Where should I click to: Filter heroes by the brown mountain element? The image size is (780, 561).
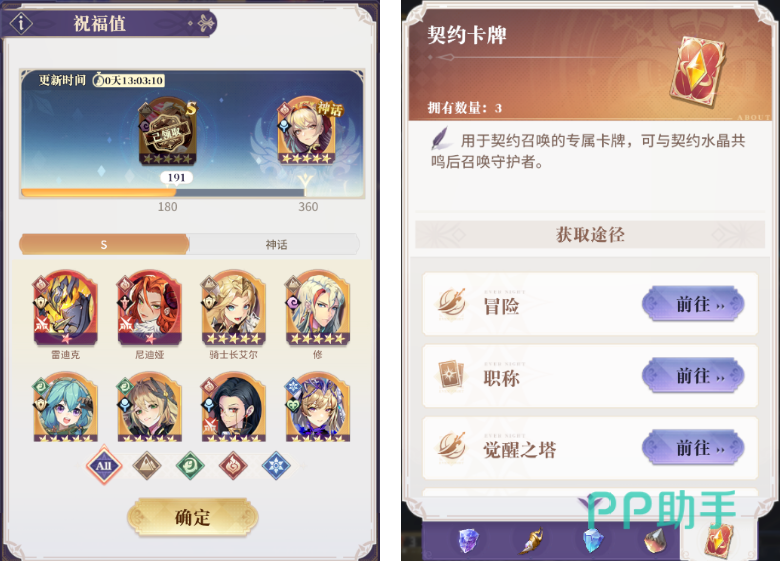coord(147,466)
